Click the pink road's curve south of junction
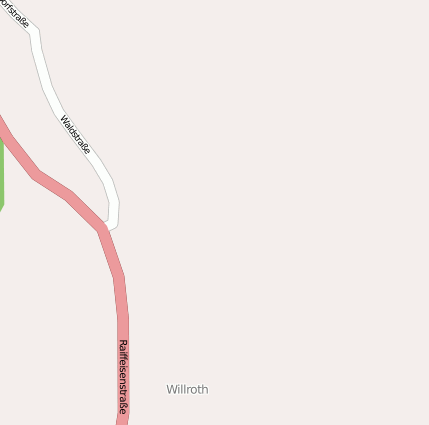The width and height of the screenshot is (429, 425). pos(119,277)
